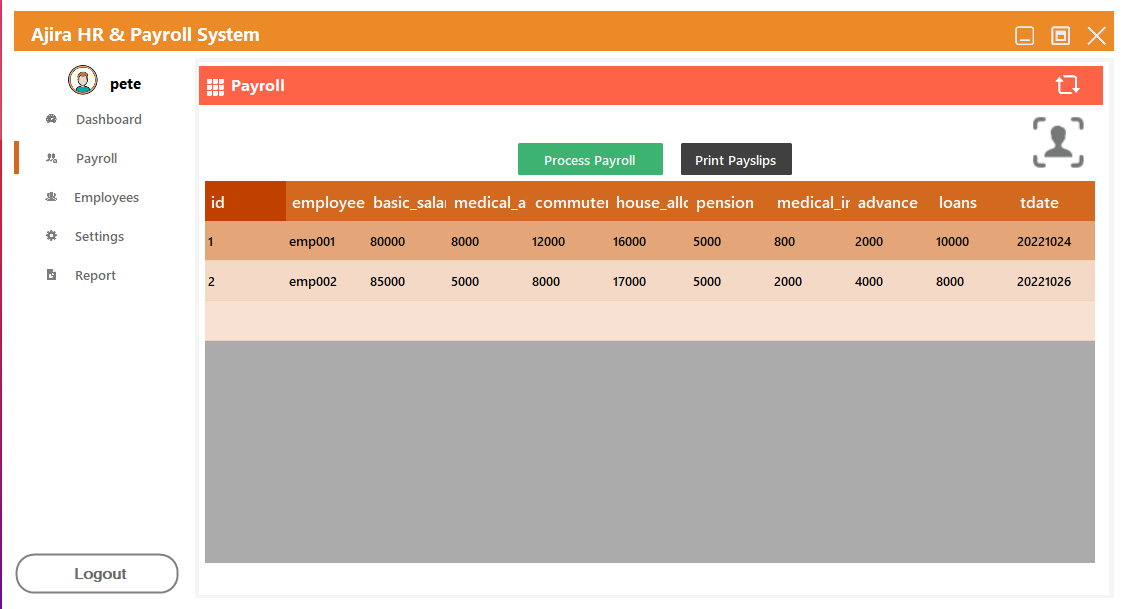The width and height of the screenshot is (1124, 609).
Task: Open the Employees sidebar icon
Action: (50, 196)
